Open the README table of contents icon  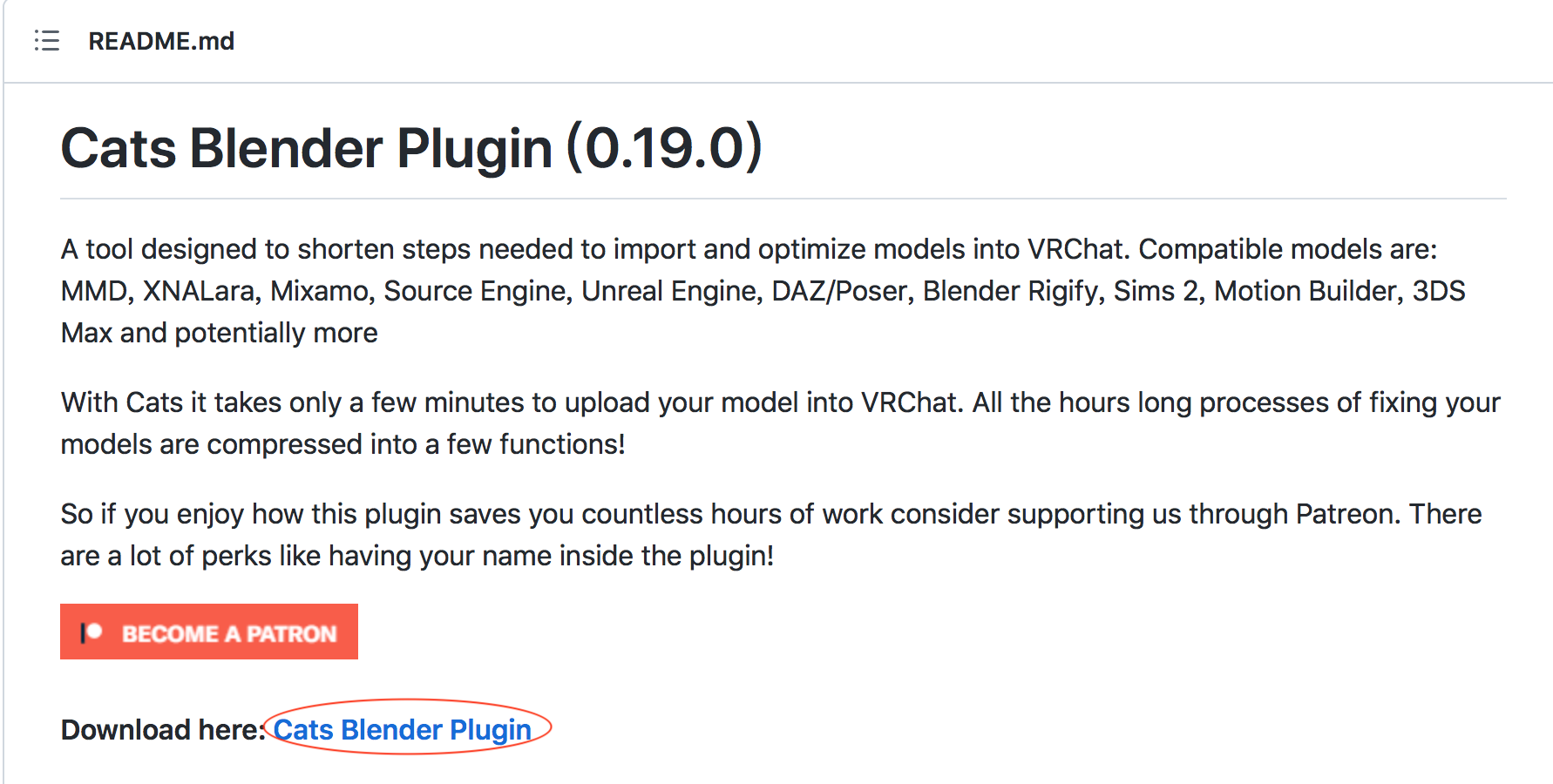[x=47, y=41]
